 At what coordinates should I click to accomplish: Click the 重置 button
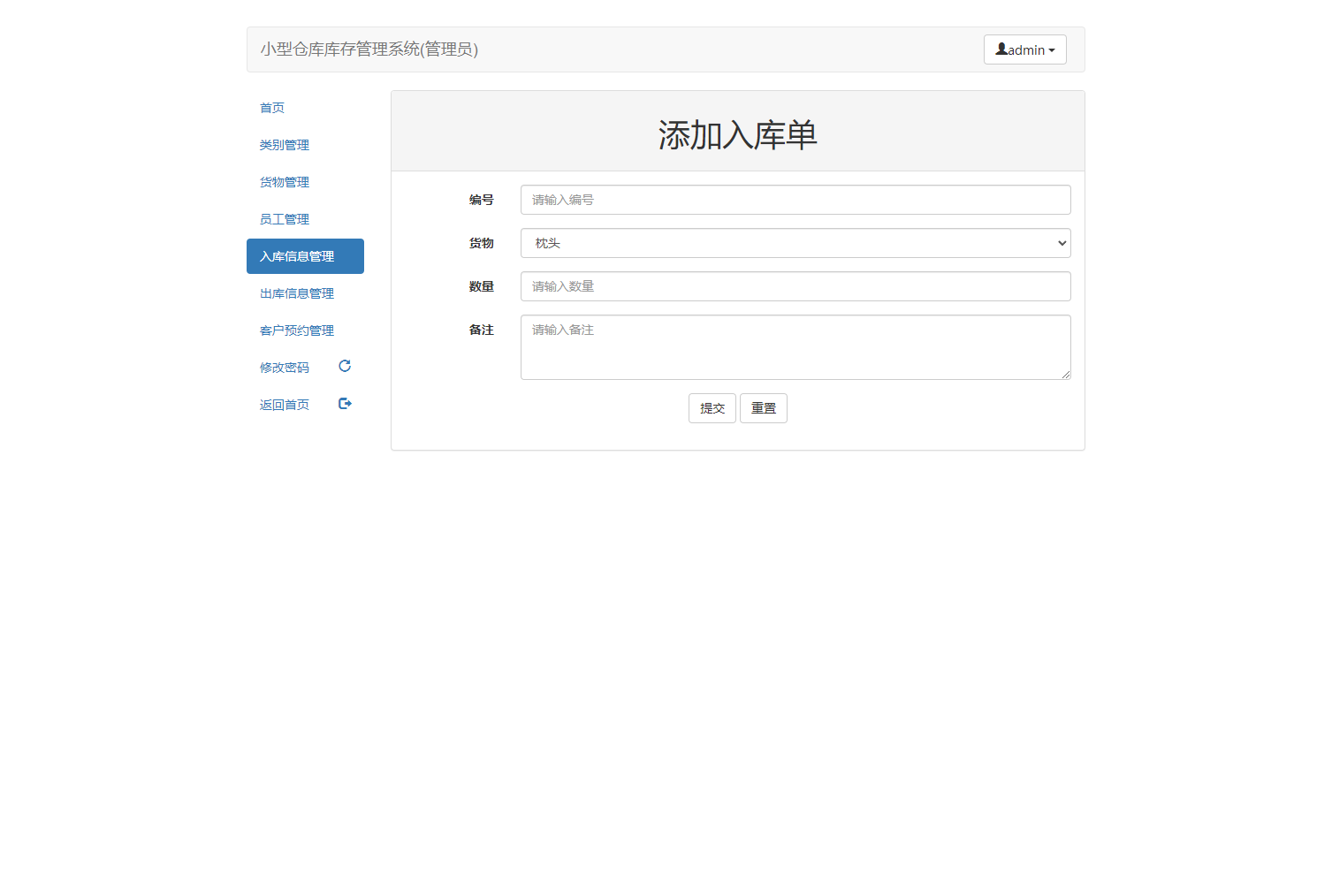point(764,408)
